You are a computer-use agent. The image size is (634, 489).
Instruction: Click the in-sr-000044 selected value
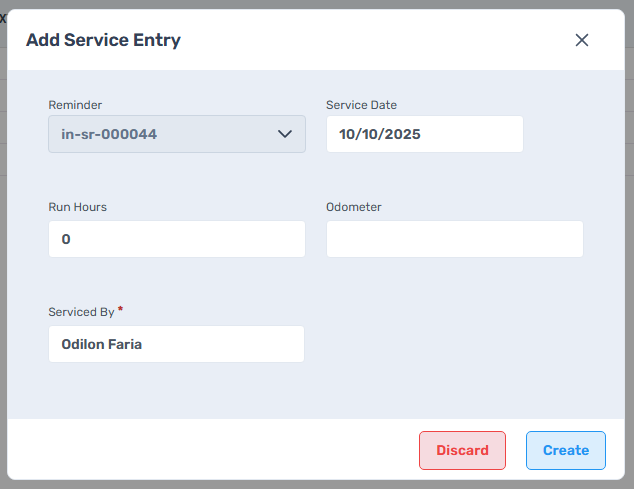[x=109, y=134]
